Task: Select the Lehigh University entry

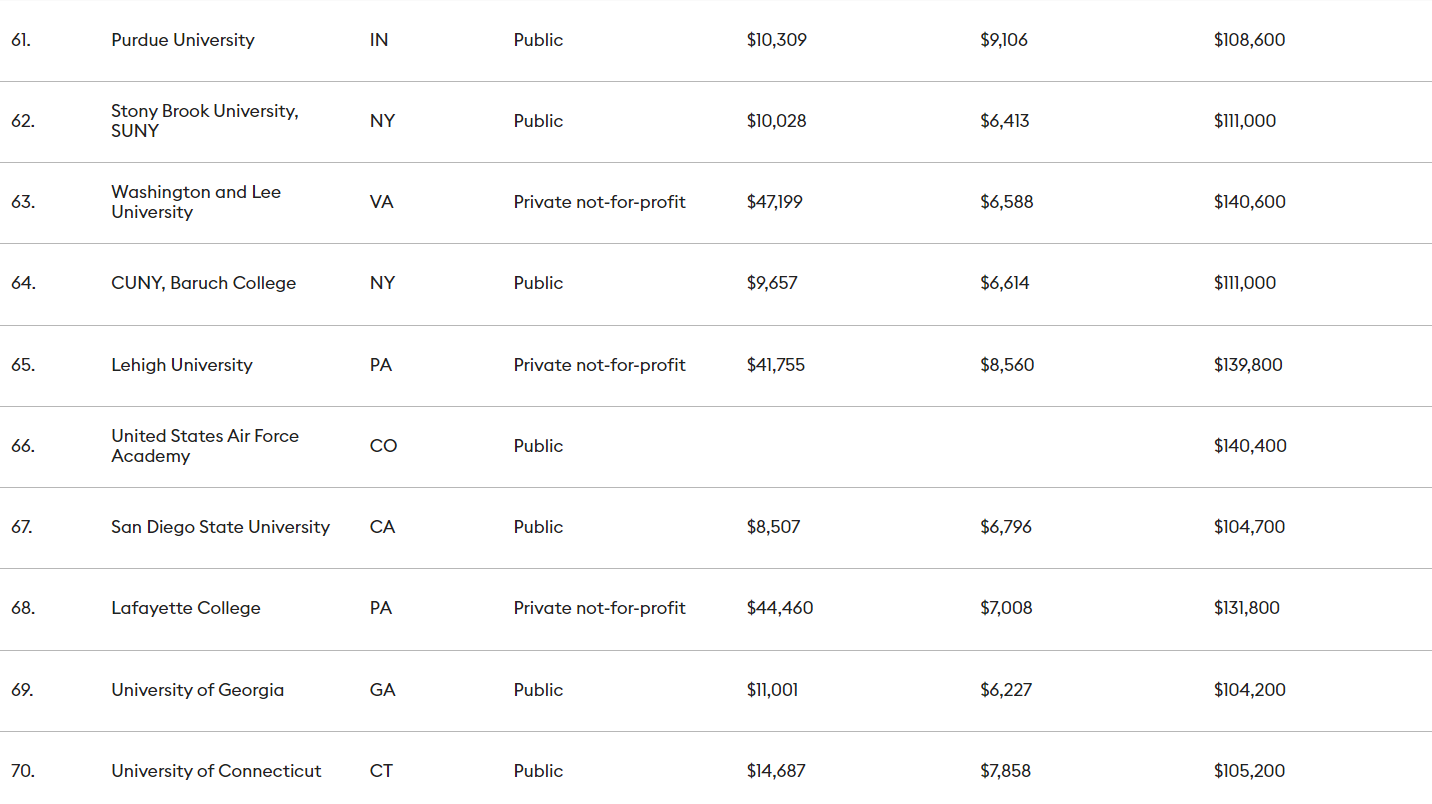Action: (x=182, y=365)
